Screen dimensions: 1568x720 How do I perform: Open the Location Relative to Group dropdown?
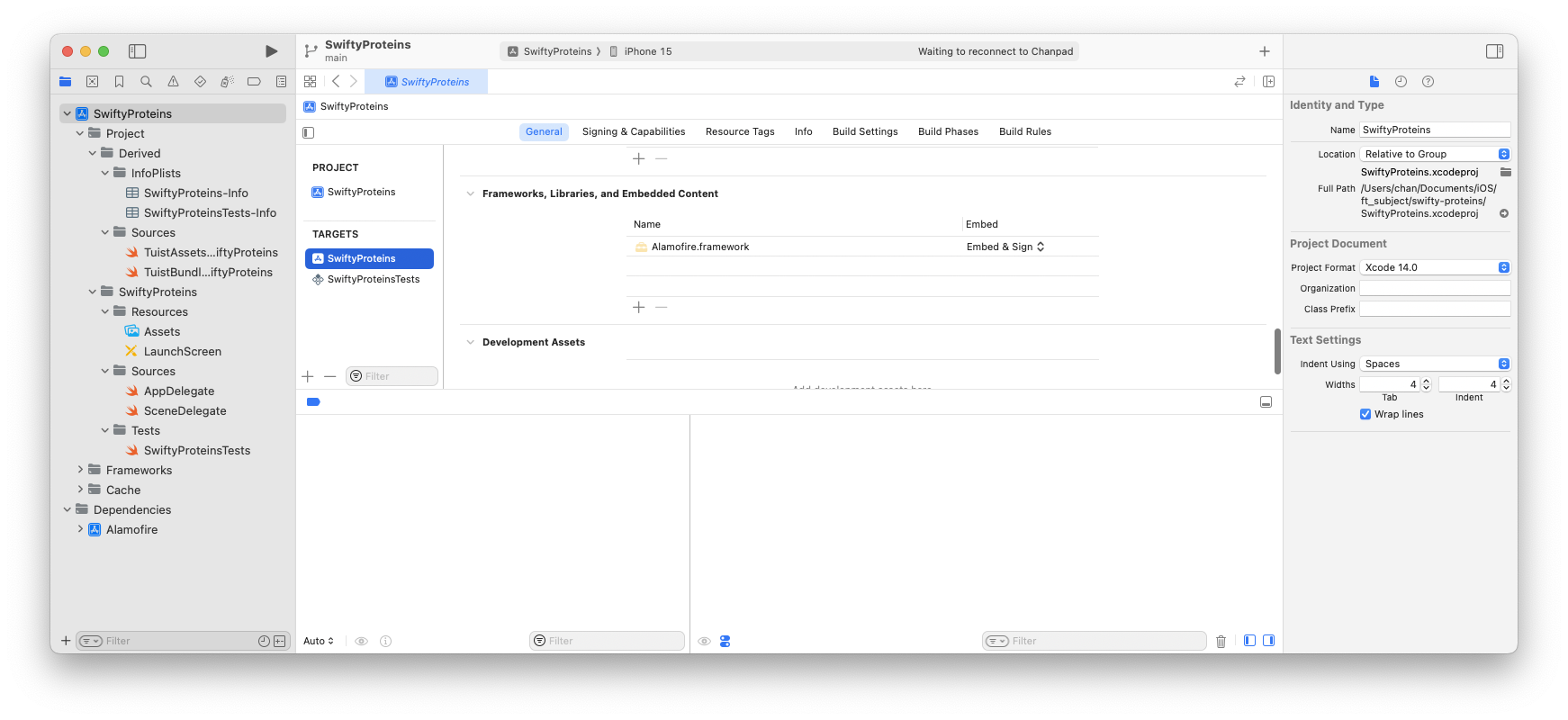pos(1435,154)
